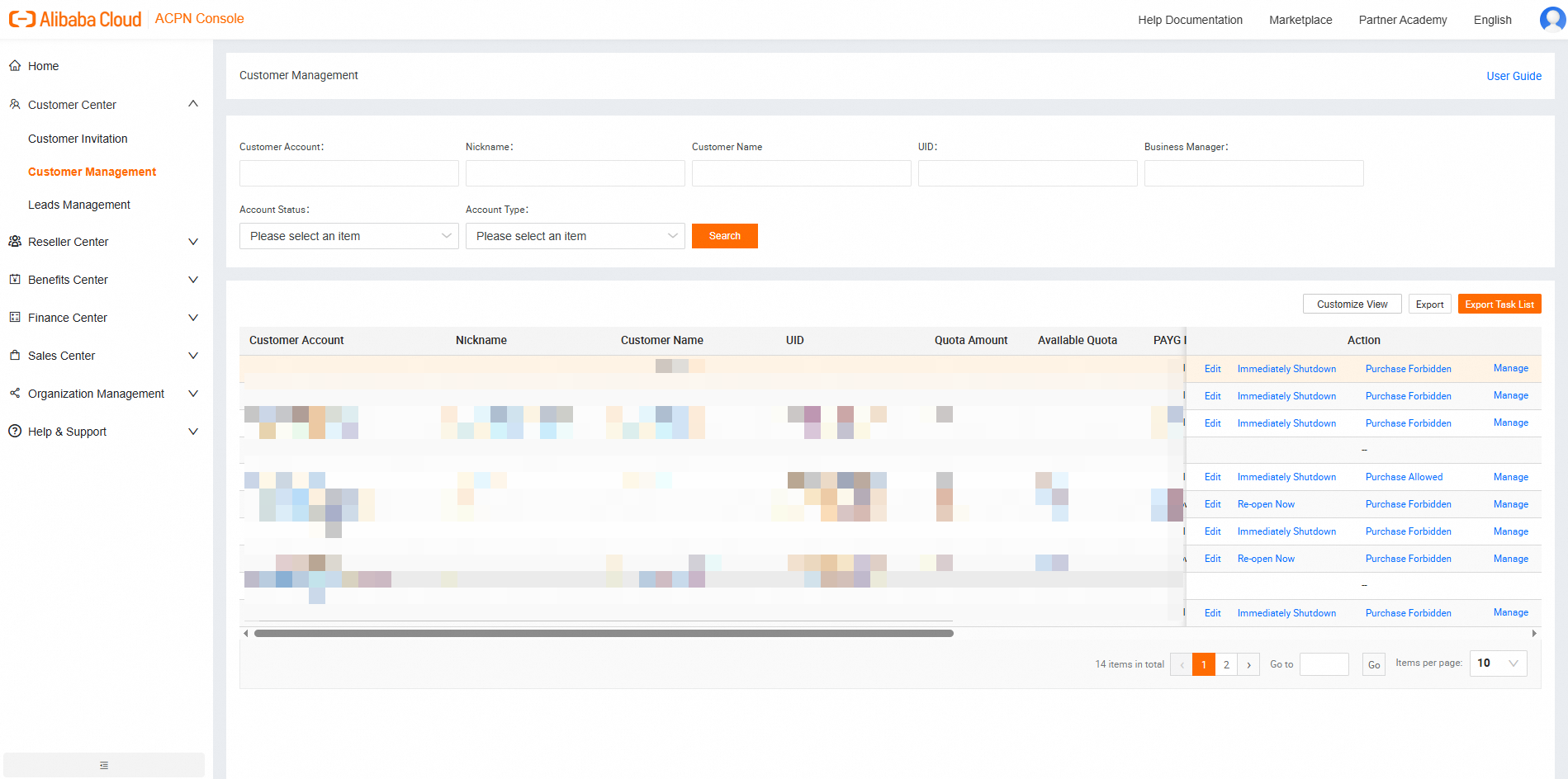
Task: Open Customer Invitation submenu item
Action: [x=78, y=139]
